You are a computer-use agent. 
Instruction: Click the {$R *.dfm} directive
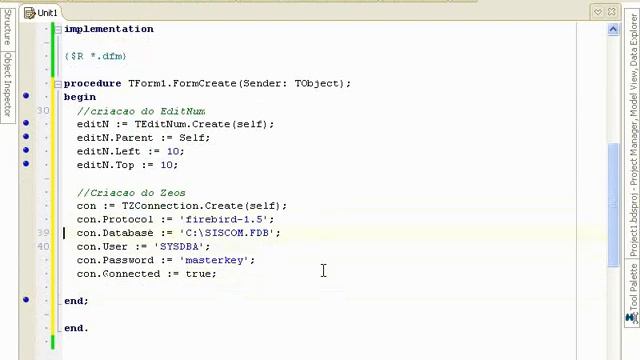tap(96, 56)
